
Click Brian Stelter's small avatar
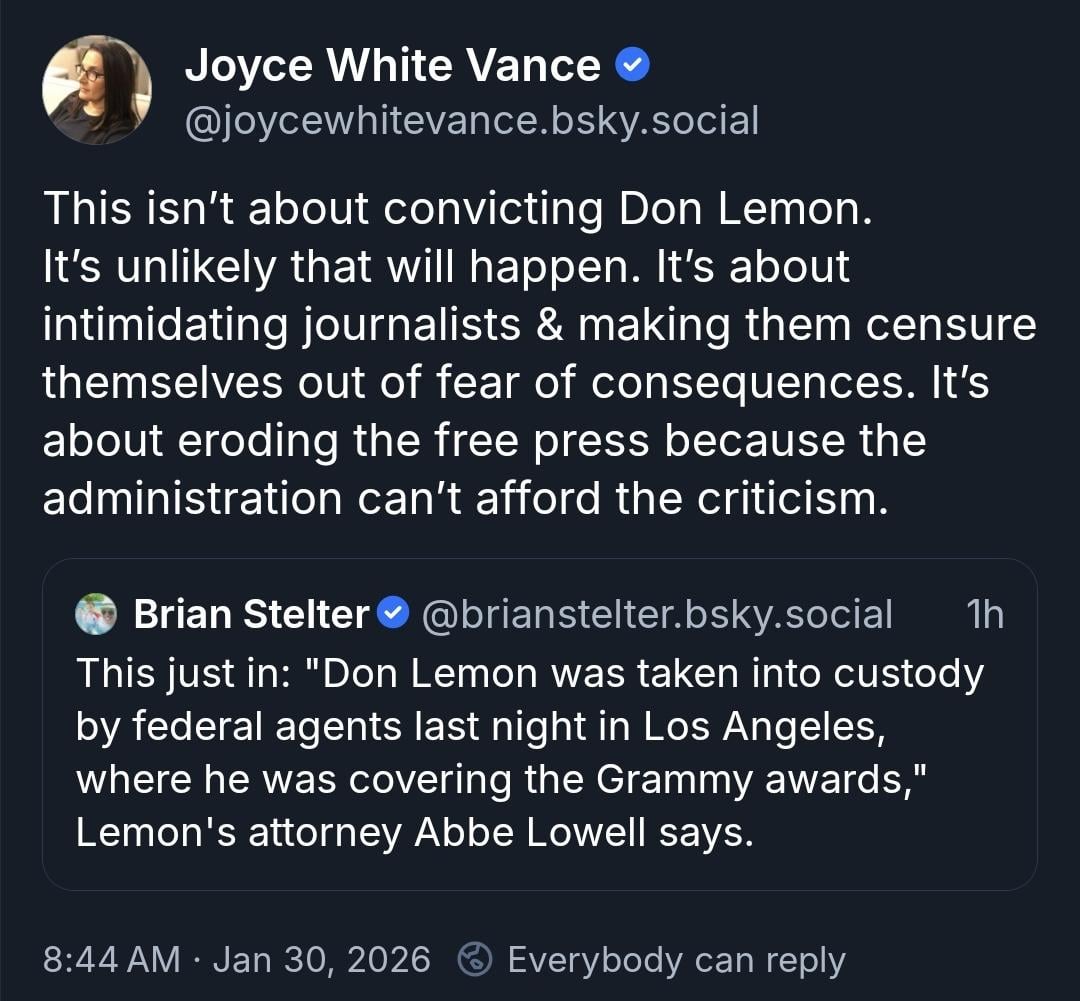[97, 614]
